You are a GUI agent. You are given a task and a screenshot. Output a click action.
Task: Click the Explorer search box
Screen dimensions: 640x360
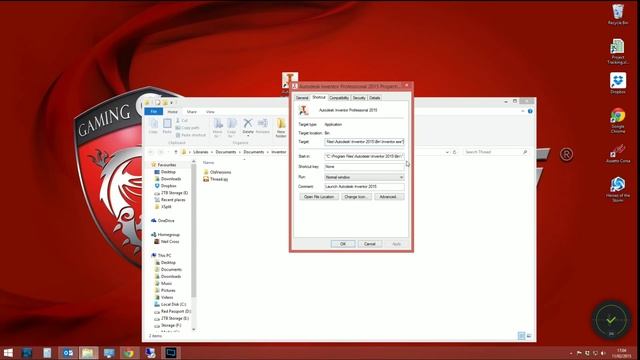[496, 152]
